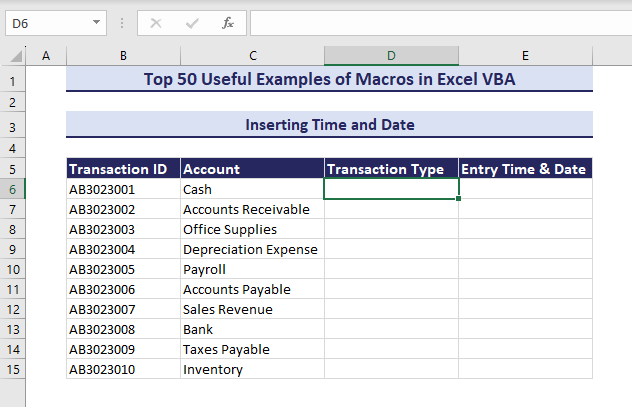Select column B header

pyautogui.click(x=123, y=56)
